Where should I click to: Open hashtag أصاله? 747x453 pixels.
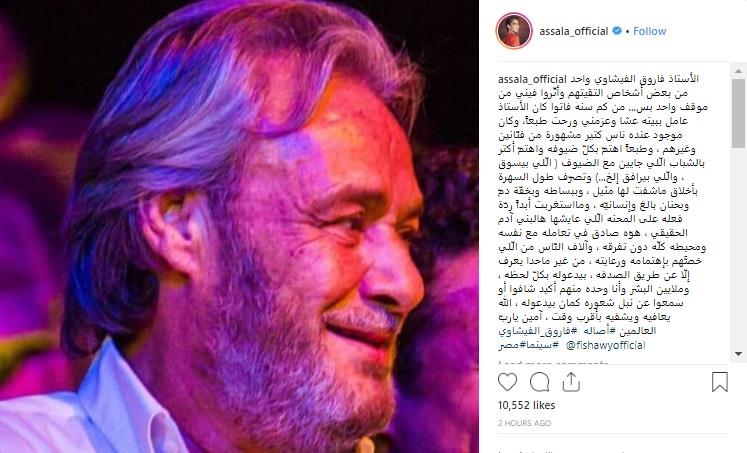click(597, 331)
